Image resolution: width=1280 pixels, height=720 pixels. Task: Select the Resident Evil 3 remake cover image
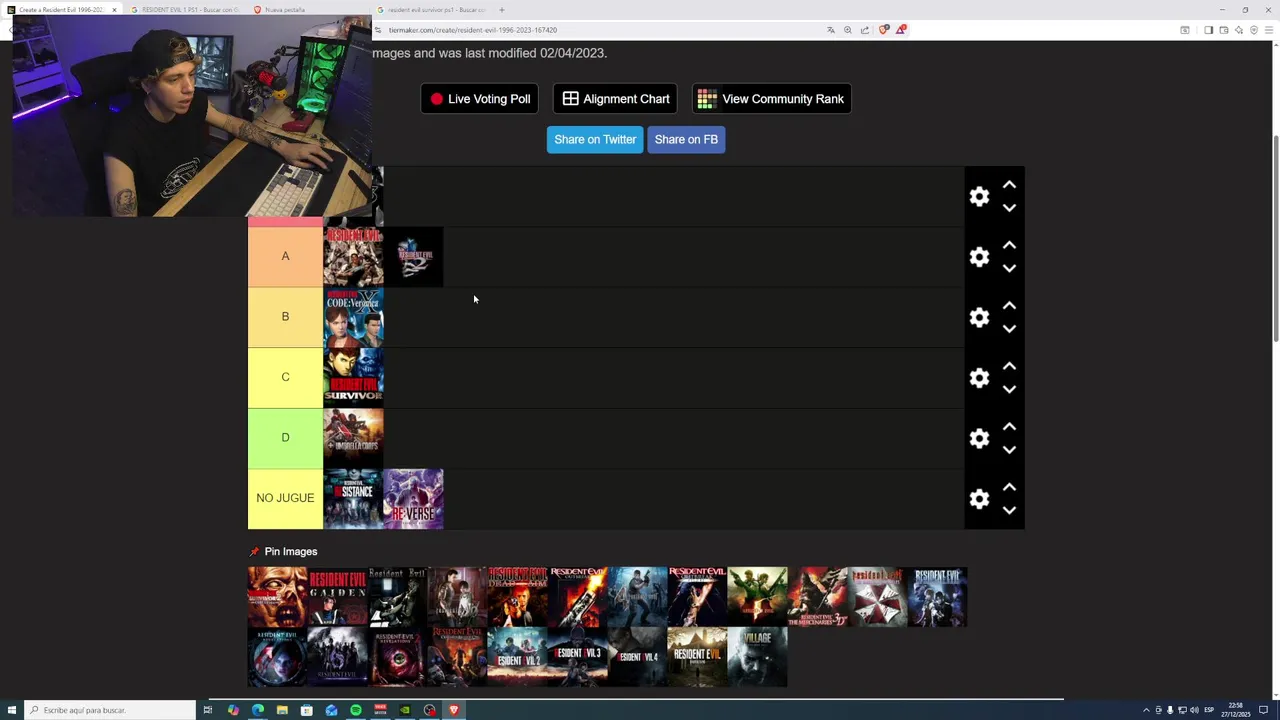click(578, 657)
